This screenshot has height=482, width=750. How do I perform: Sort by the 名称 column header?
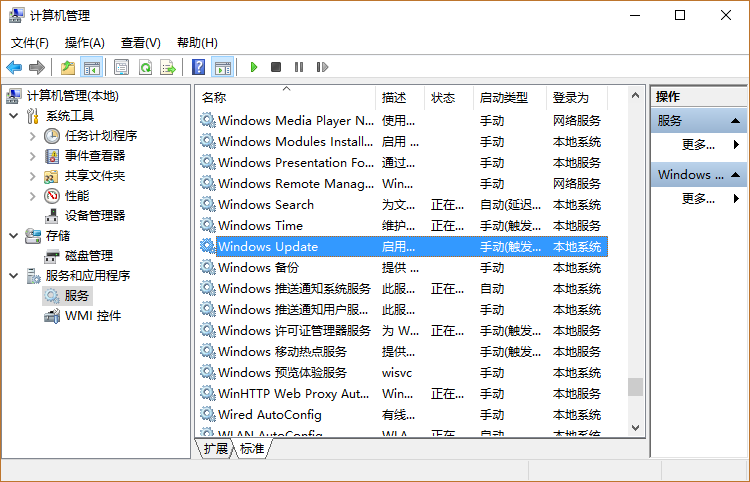point(286,98)
